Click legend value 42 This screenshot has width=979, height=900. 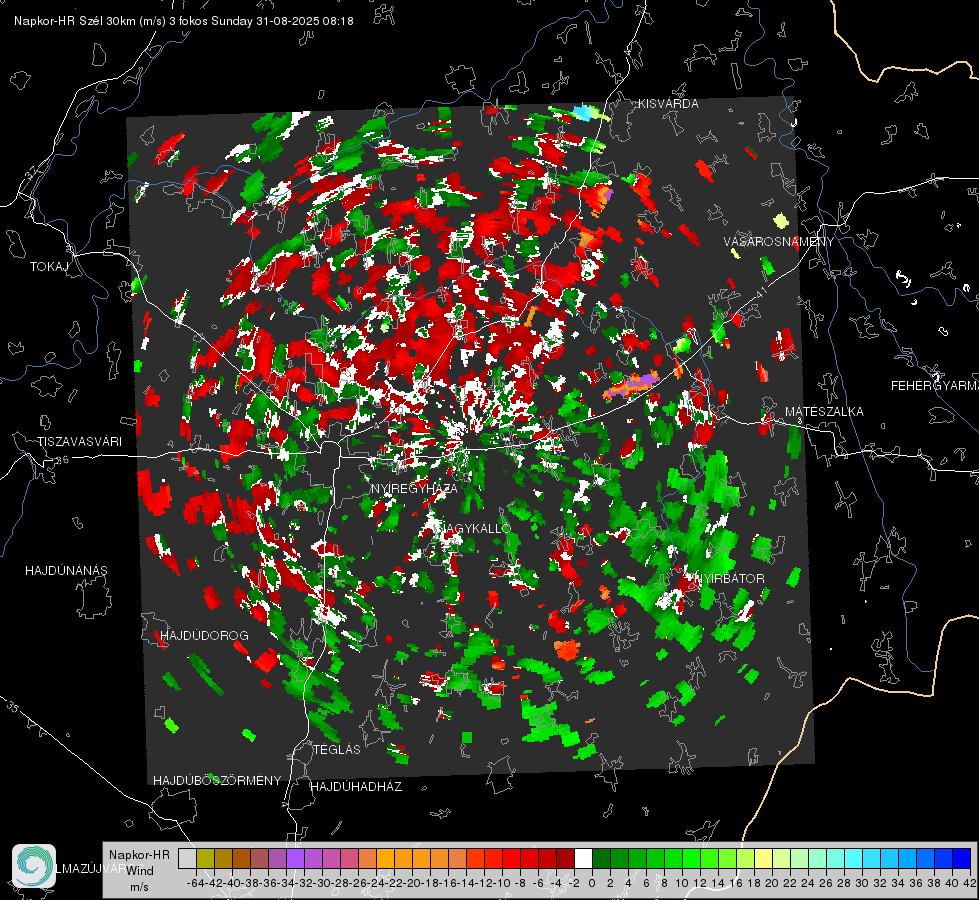click(x=970, y=883)
